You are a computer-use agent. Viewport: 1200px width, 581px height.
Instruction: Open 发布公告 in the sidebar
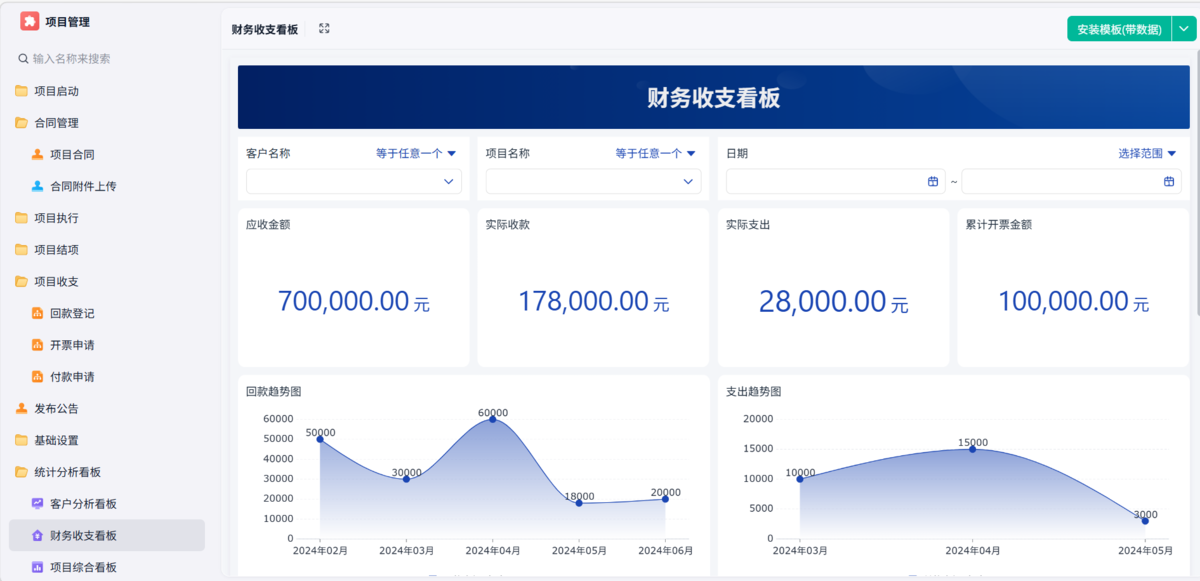point(56,408)
